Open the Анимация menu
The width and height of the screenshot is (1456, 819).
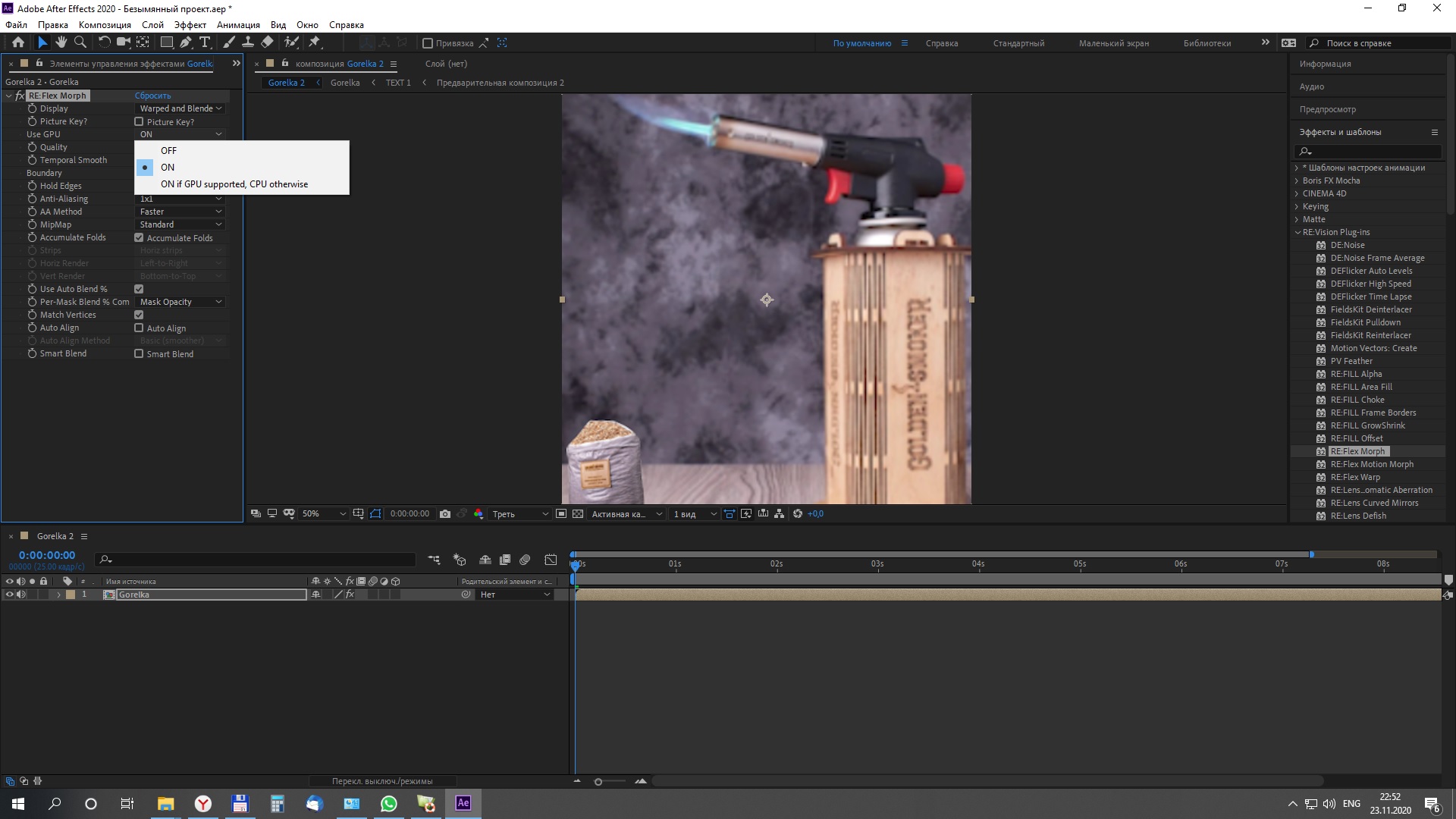tap(238, 25)
